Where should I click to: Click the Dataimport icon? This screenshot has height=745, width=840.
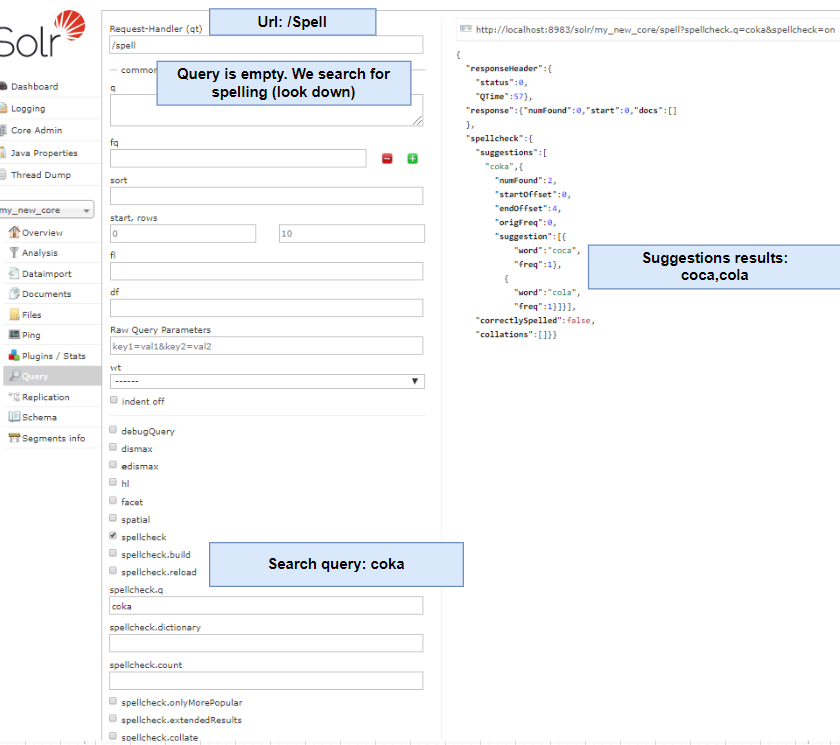[14, 273]
